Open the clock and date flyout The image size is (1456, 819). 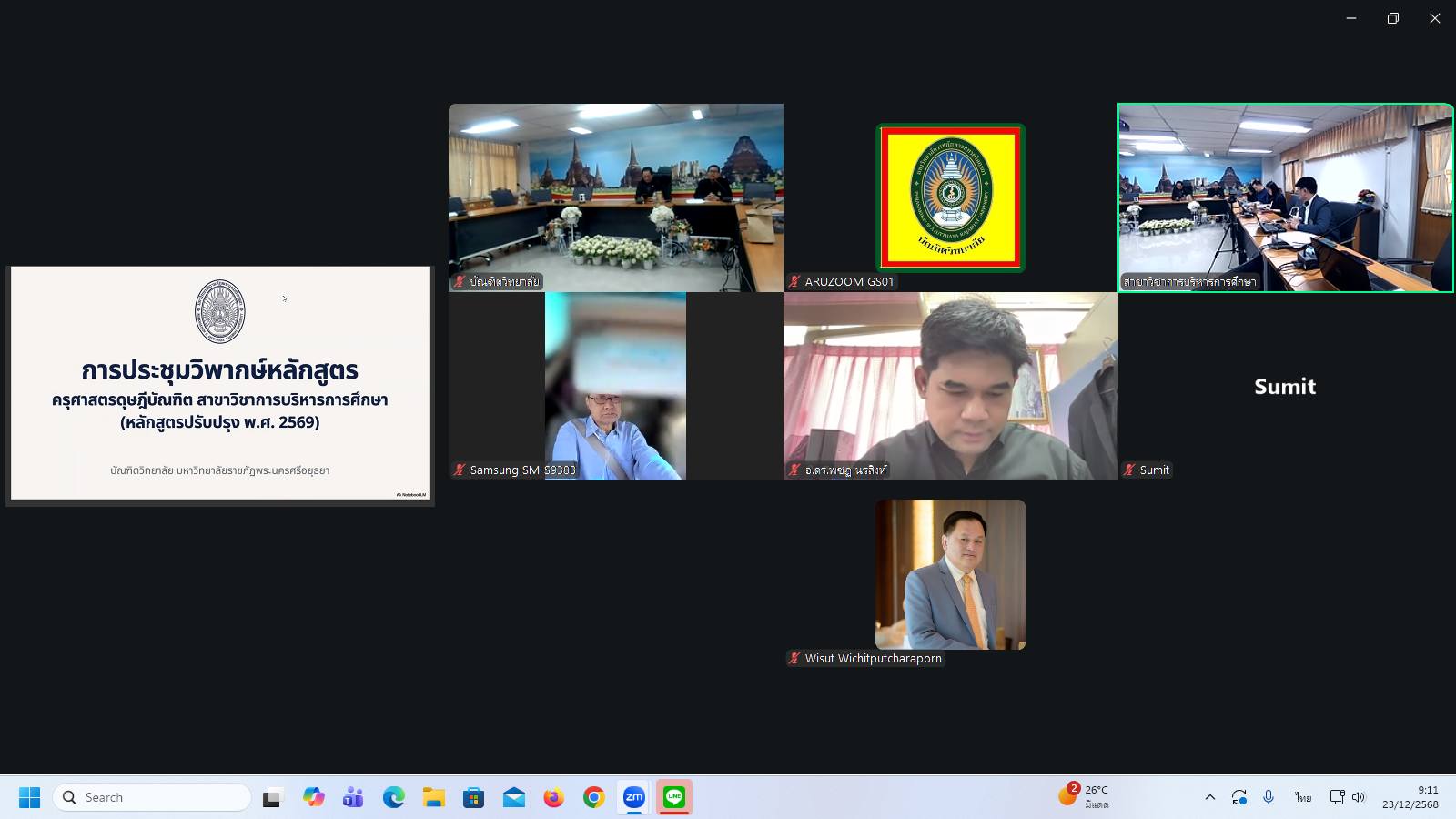tap(1410, 797)
